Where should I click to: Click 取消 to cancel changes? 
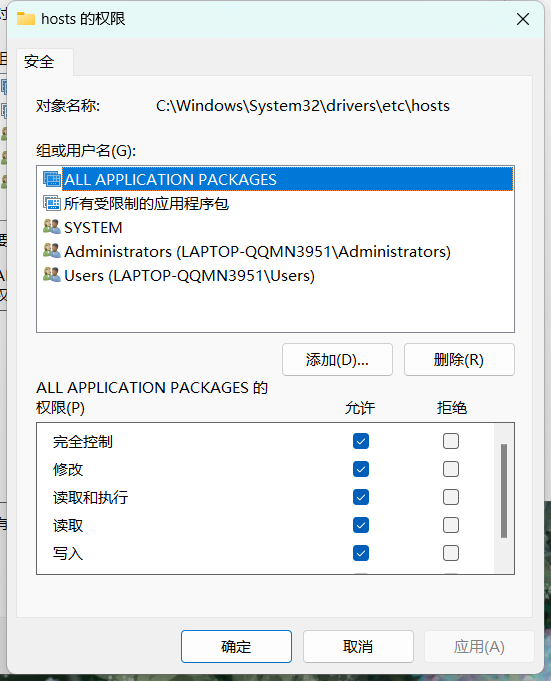358,646
